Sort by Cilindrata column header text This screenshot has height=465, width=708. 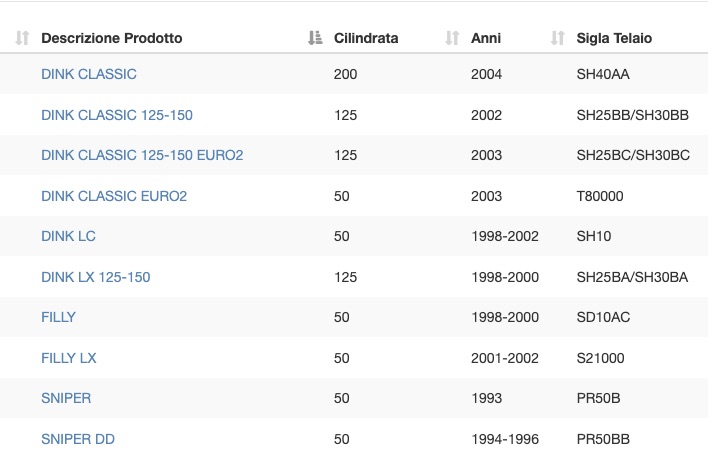point(366,38)
